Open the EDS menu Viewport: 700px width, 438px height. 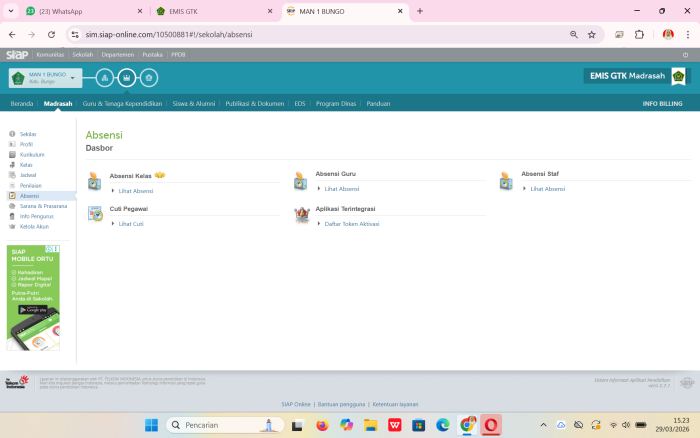[x=300, y=104]
